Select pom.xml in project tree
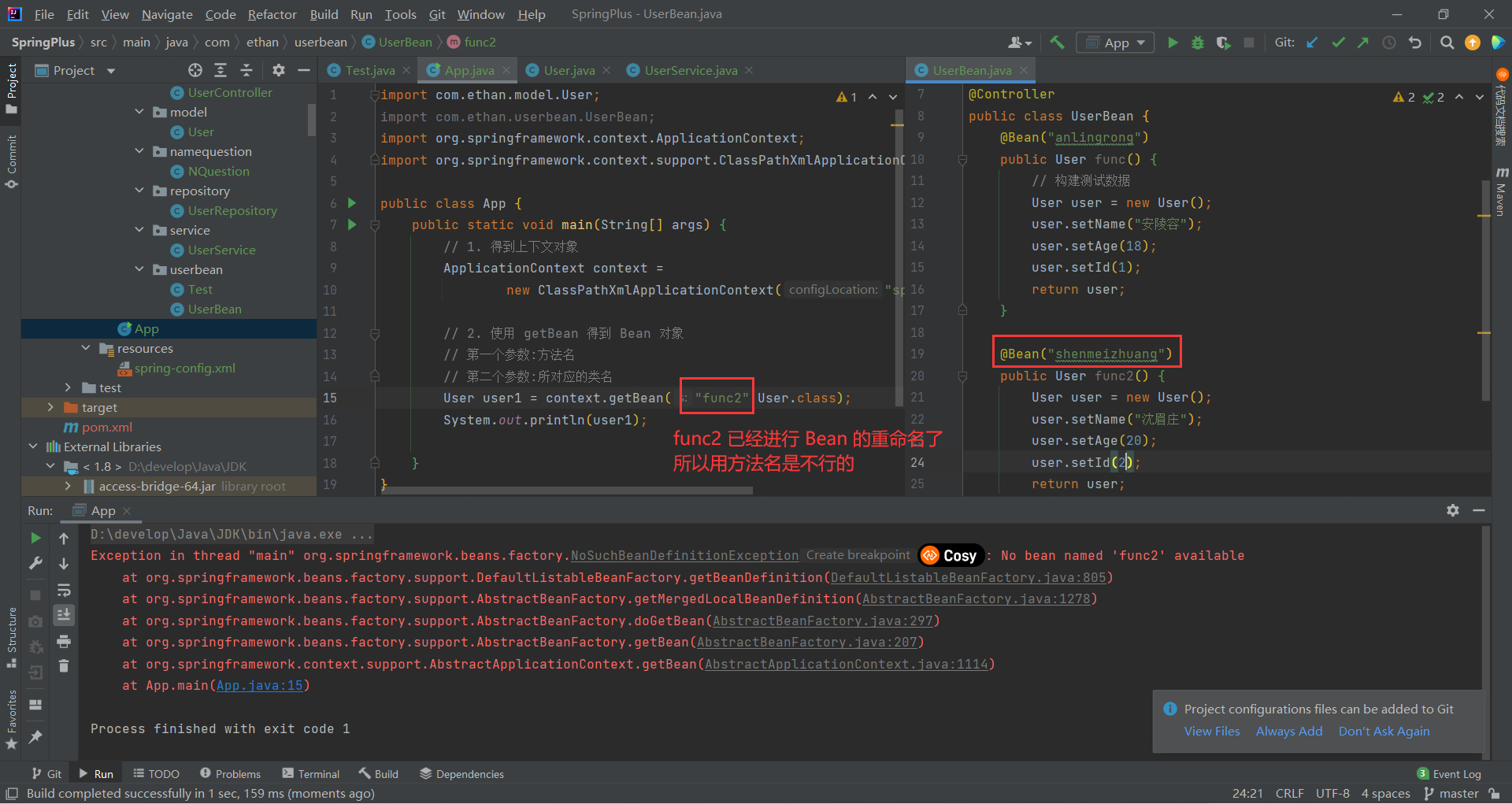The height and width of the screenshot is (804, 1512). 107,427
